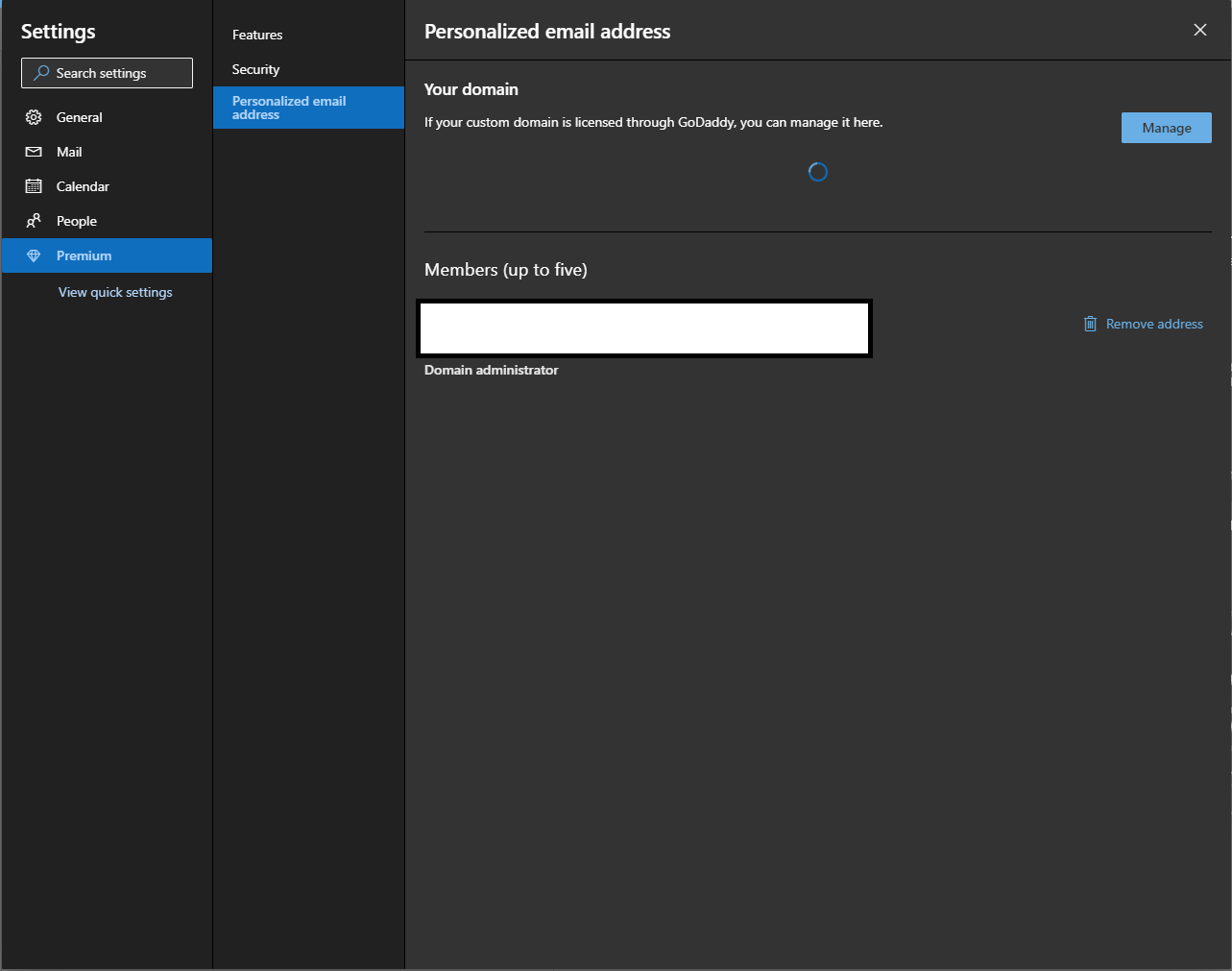The height and width of the screenshot is (971, 1232).
Task: Open the View quick settings link
Action: [x=115, y=292]
